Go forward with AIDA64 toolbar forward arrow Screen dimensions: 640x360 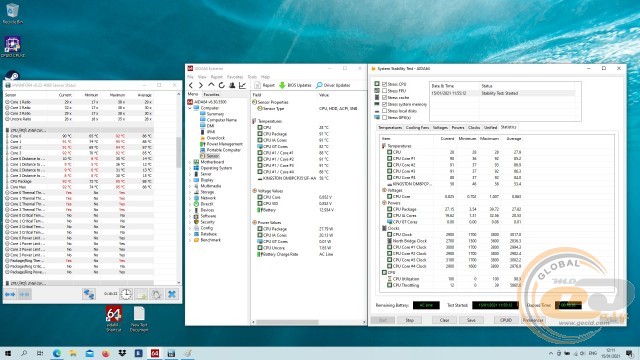[200, 85]
